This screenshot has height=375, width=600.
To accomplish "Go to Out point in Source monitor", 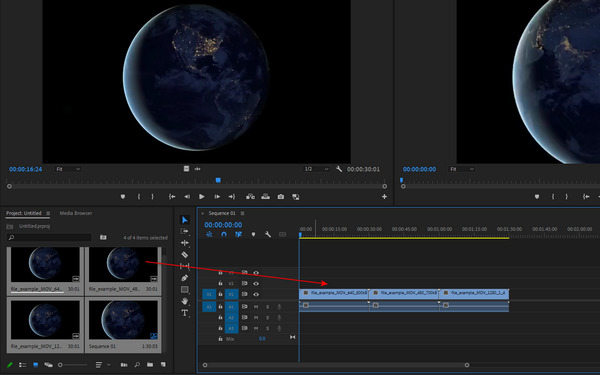I will click(232, 197).
